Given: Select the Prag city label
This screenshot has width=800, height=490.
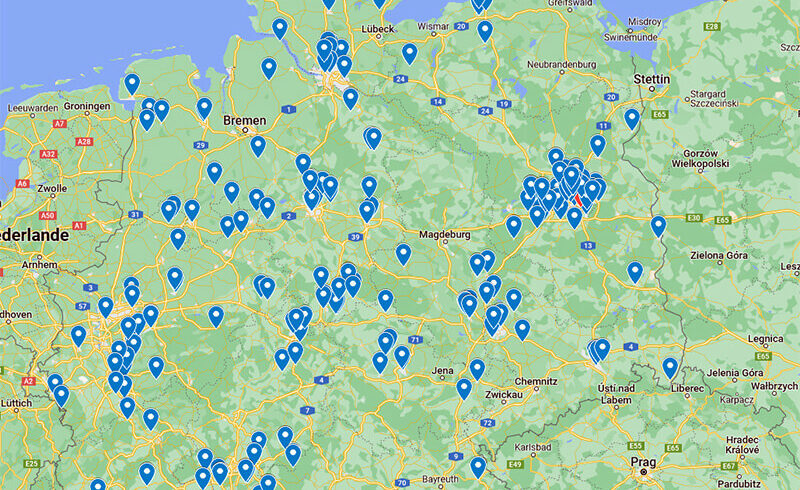Looking at the screenshot, I should [642, 461].
